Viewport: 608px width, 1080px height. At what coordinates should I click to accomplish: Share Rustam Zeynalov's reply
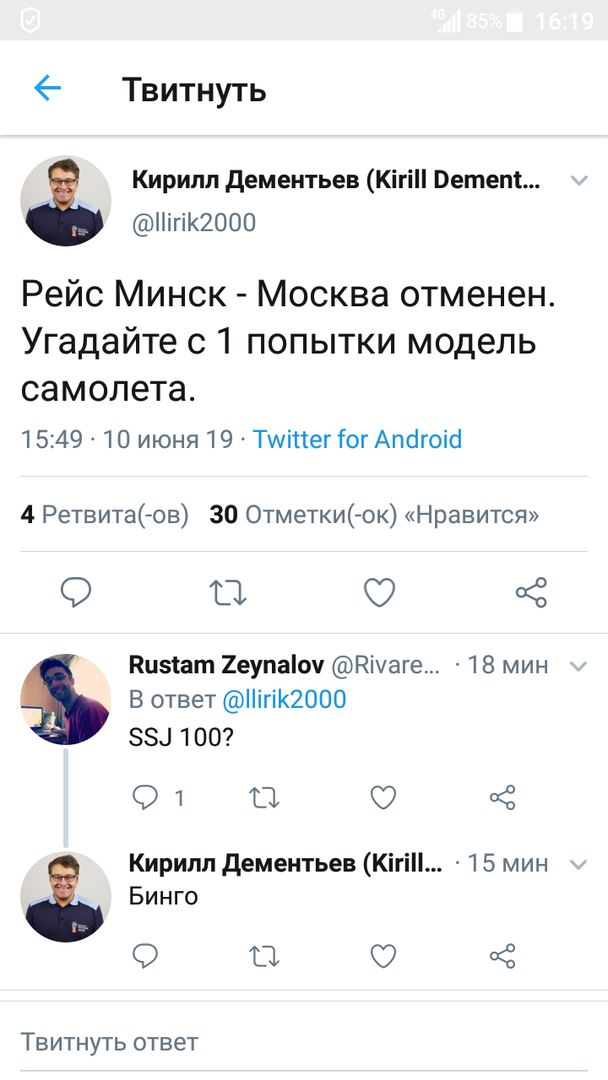tap(502, 797)
